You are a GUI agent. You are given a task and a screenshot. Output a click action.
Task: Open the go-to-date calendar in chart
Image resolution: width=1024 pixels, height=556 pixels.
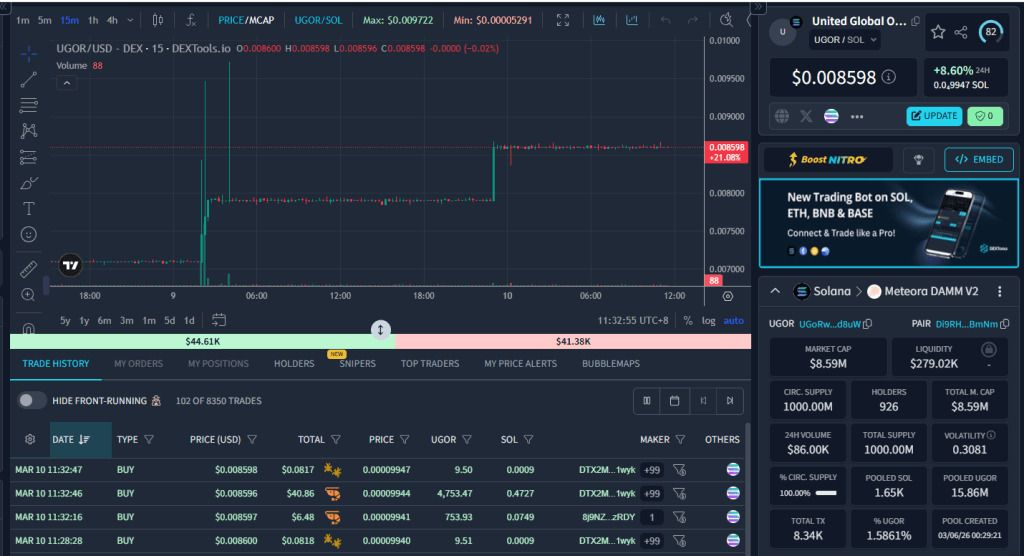coord(219,320)
